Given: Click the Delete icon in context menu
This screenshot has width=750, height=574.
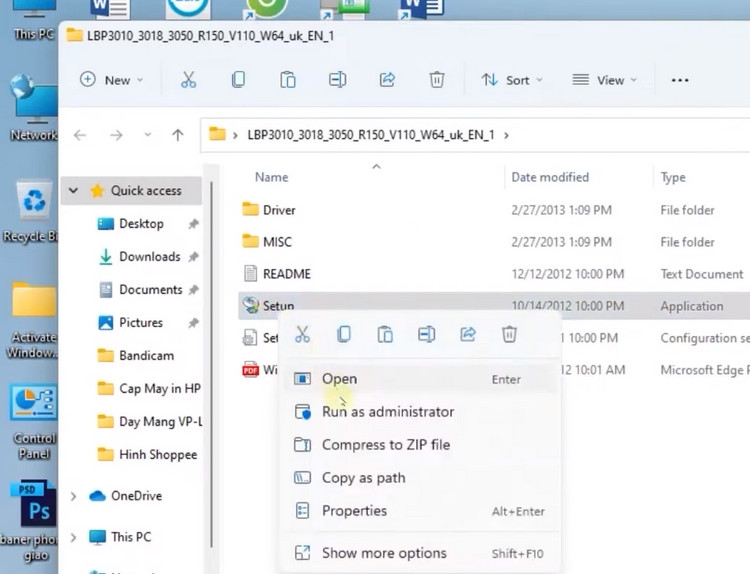Looking at the screenshot, I should click(509, 334).
